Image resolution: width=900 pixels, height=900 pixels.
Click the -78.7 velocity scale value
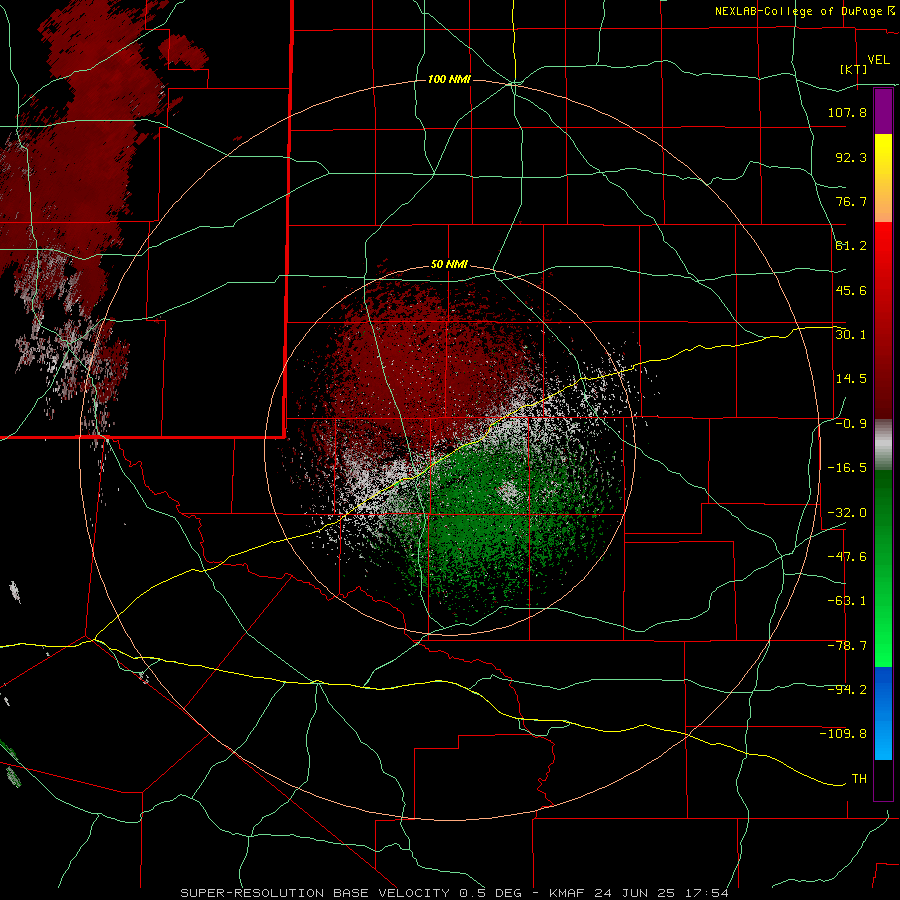point(847,646)
